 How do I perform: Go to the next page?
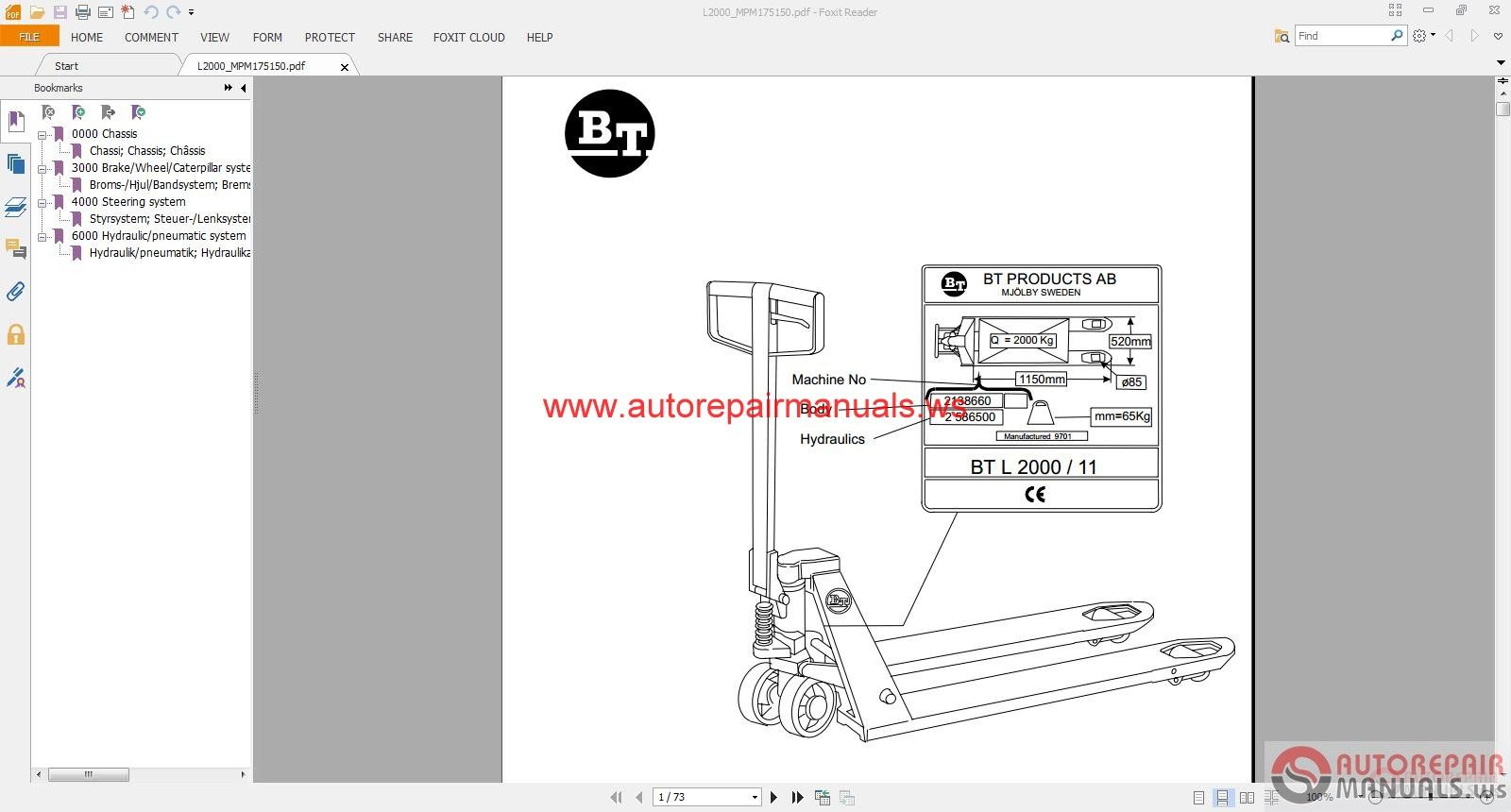[x=774, y=798]
